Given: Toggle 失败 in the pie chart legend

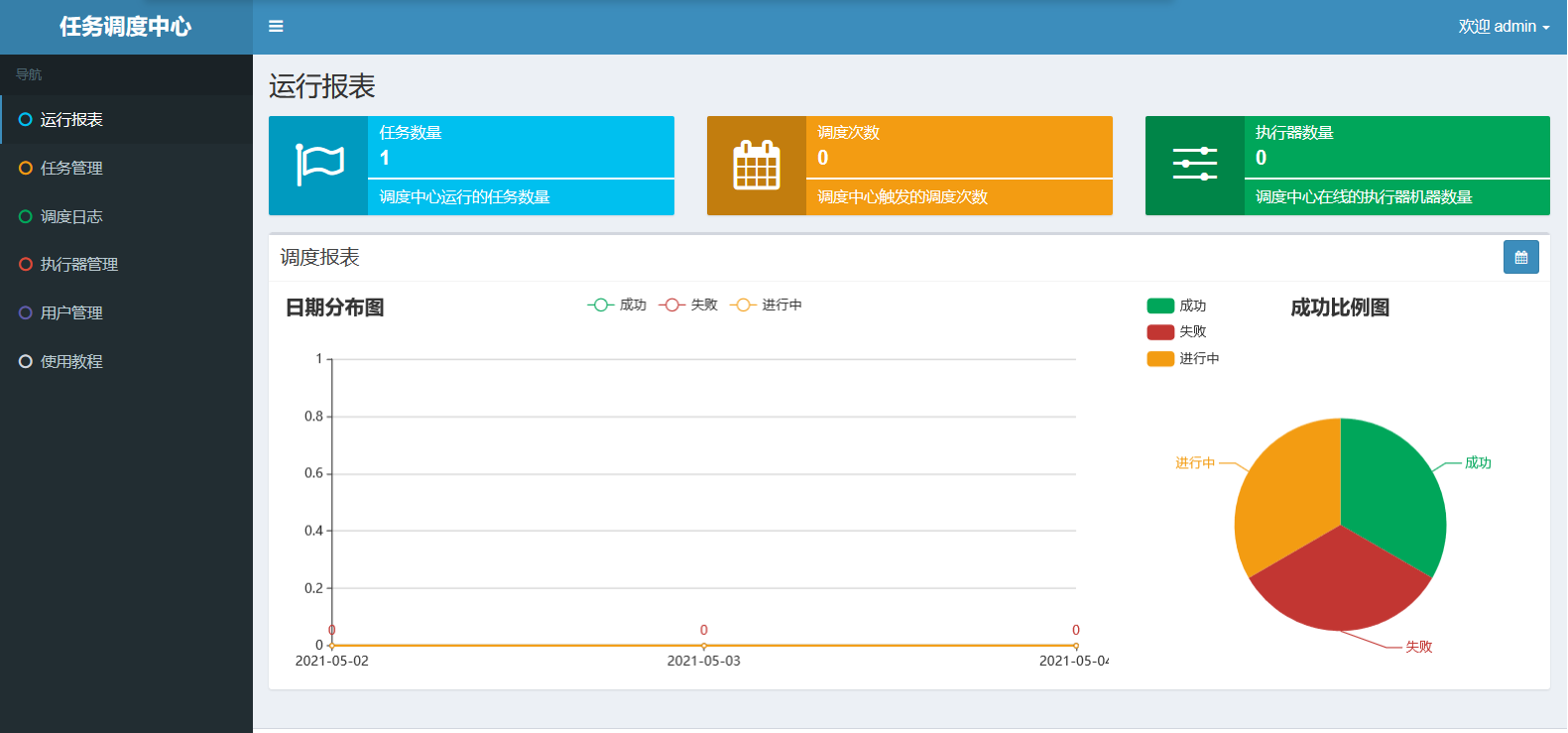Looking at the screenshot, I should [1176, 331].
